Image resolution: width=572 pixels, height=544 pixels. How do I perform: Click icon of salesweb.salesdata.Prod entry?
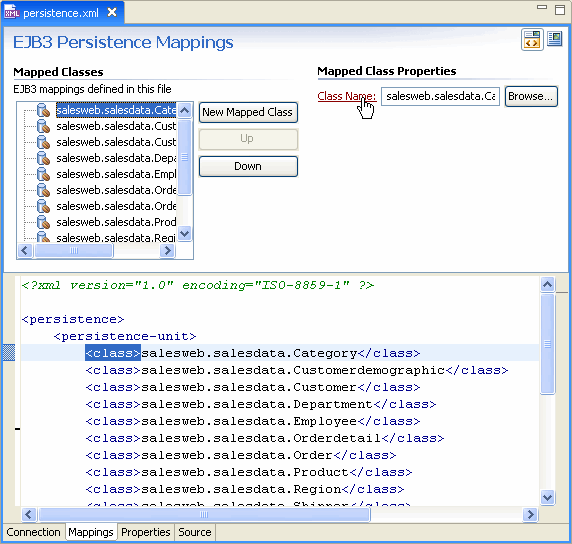click(43, 222)
